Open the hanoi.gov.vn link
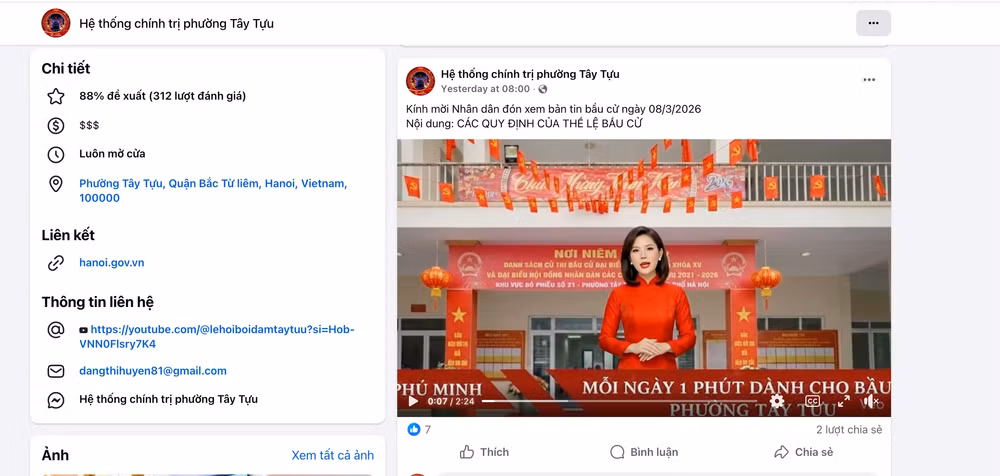Image resolution: width=1000 pixels, height=476 pixels. point(112,263)
